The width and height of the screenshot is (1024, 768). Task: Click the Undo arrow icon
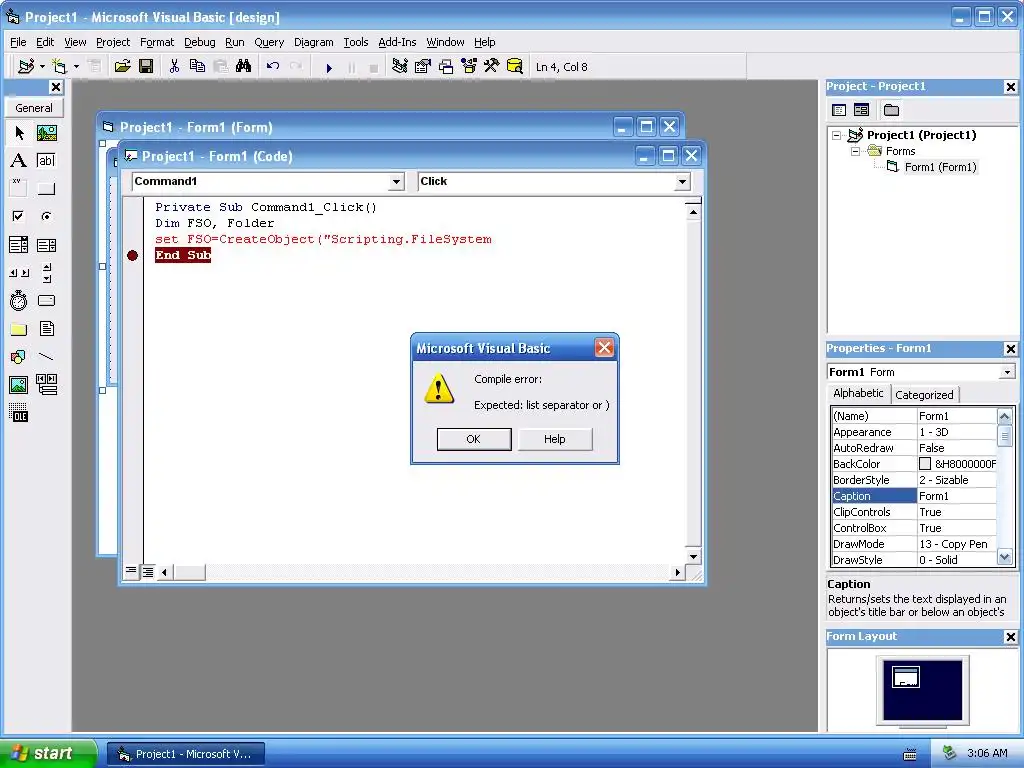tap(273, 67)
